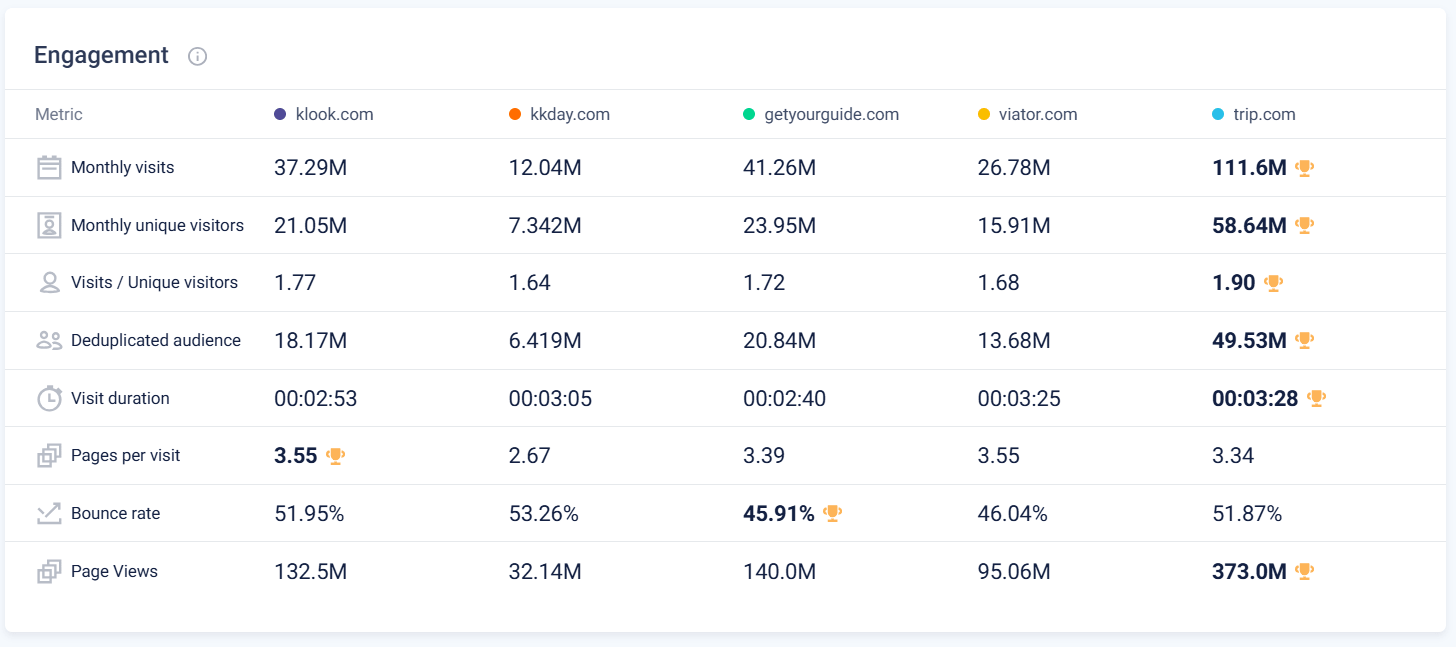The image size is (1456, 647).
Task: Click getyourguide.com unique visitors 23.95M
Action: pyautogui.click(x=780, y=226)
